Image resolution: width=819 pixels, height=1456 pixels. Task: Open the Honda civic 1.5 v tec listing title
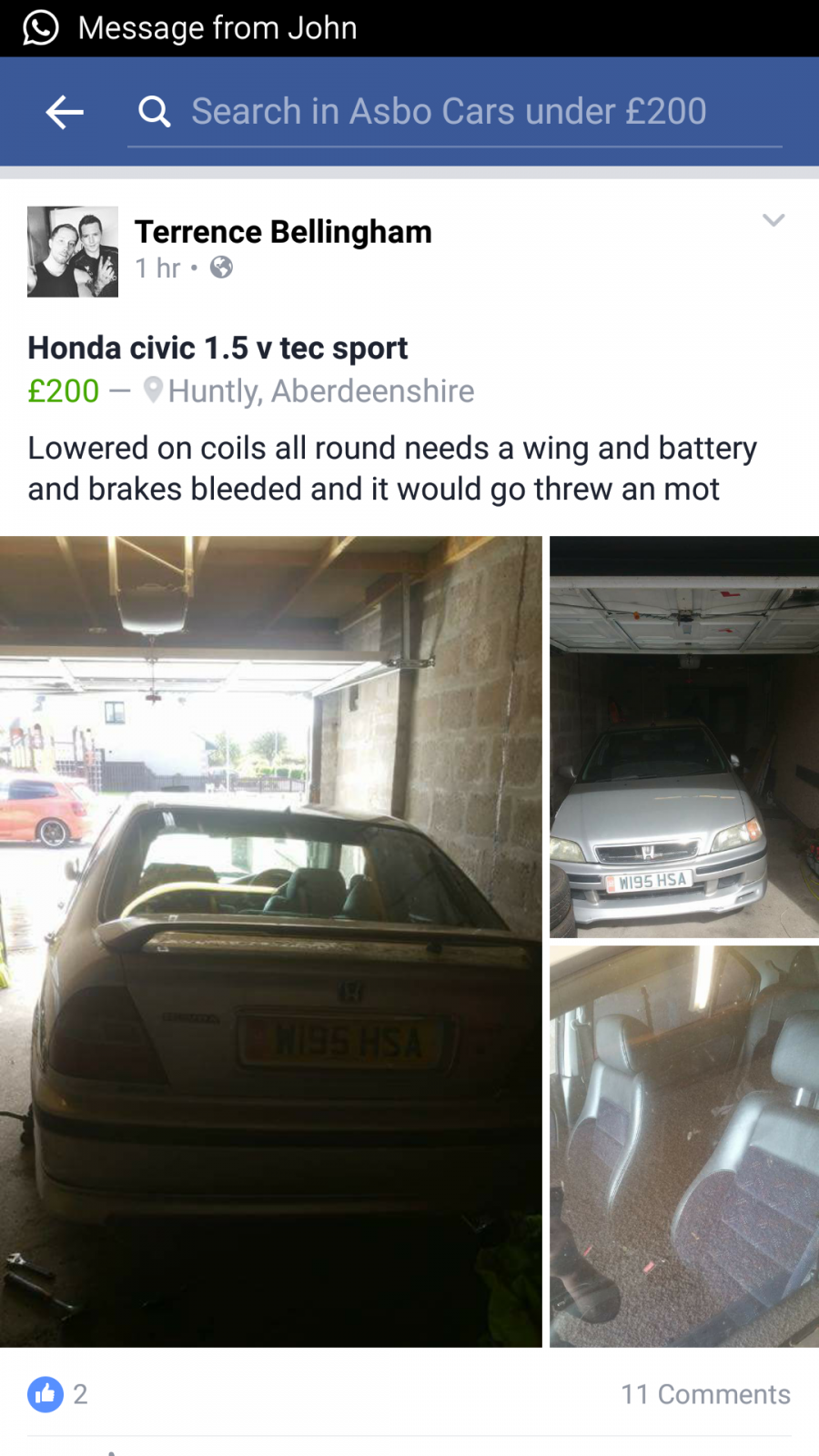click(217, 348)
